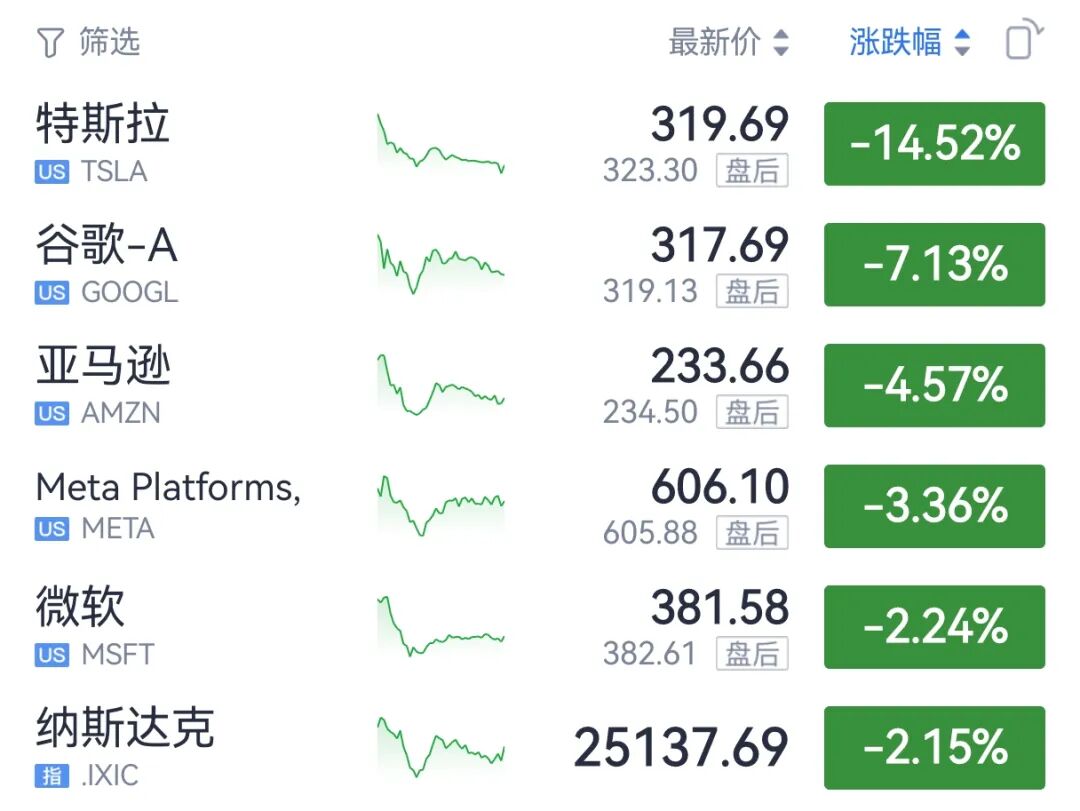The image size is (1080, 811).
Task: Click the US badge next to MSFT
Action: point(52,655)
